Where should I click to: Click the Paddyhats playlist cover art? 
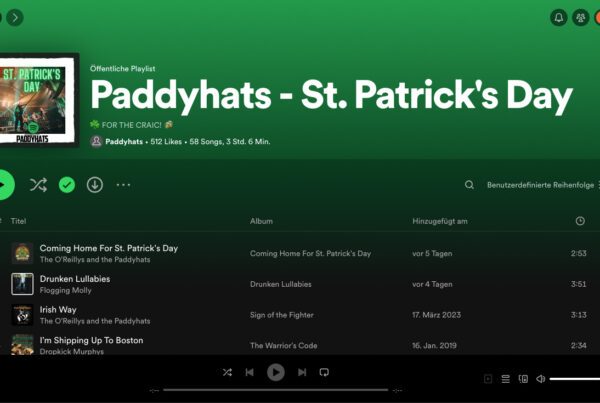pyautogui.click(x=37, y=100)
